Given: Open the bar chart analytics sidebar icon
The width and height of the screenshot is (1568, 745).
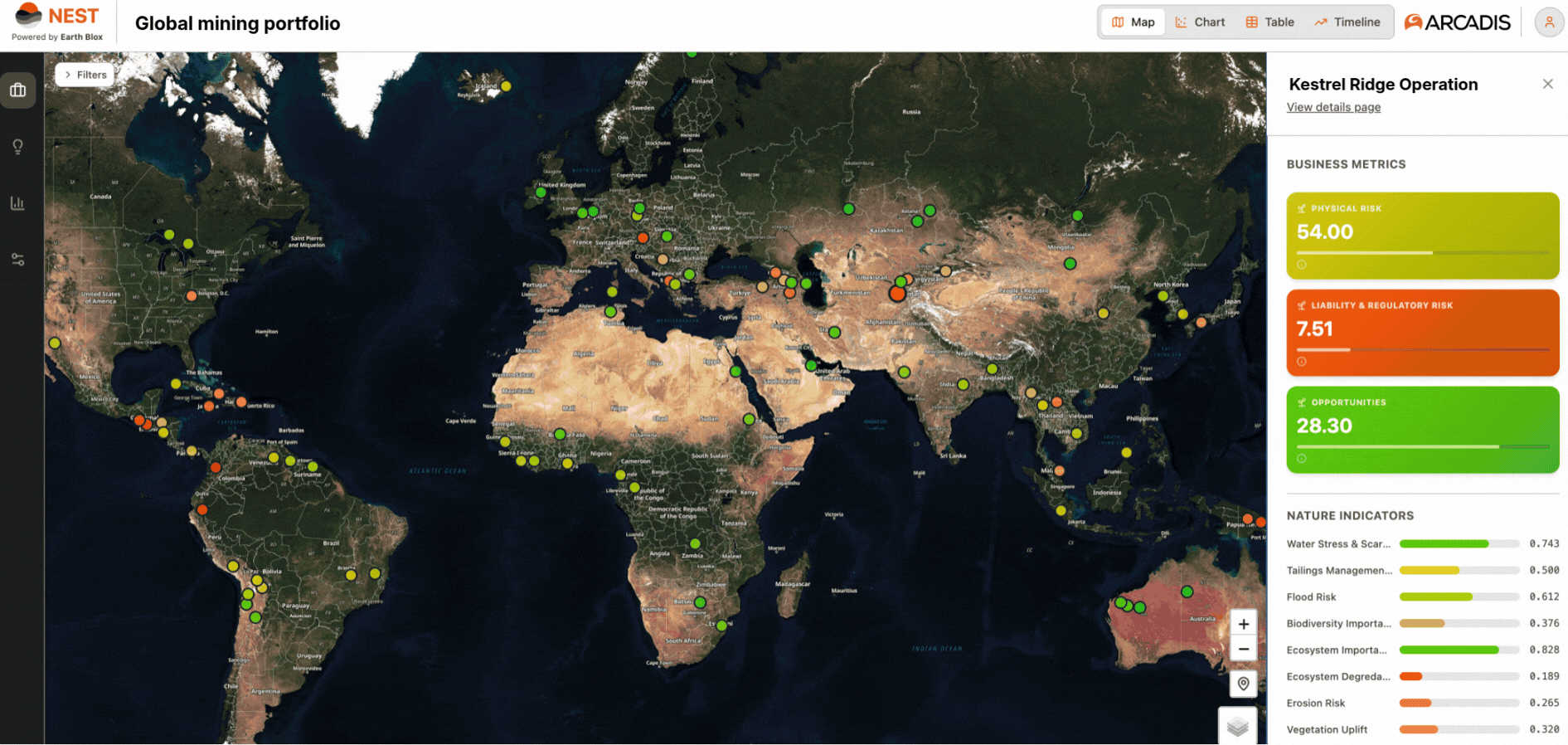Looking at the screenshot, I should point(17,203).
